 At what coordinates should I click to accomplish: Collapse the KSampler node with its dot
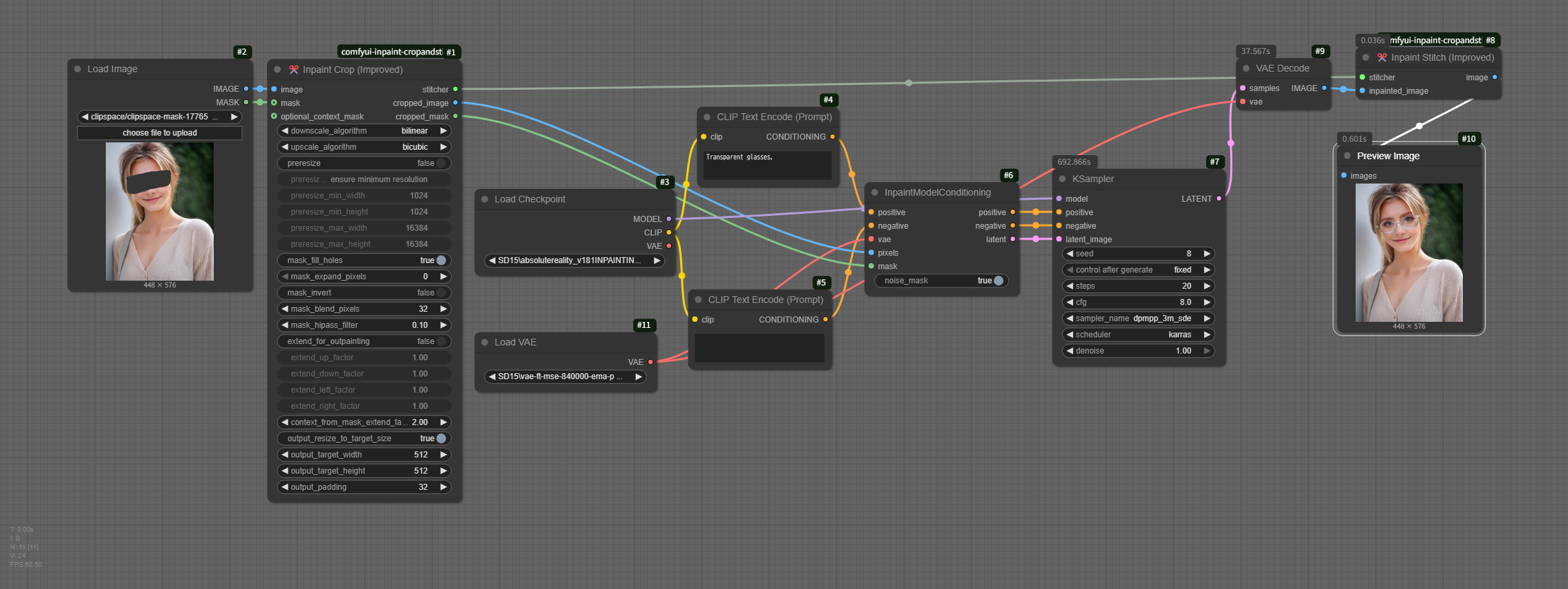point(1062,179)
